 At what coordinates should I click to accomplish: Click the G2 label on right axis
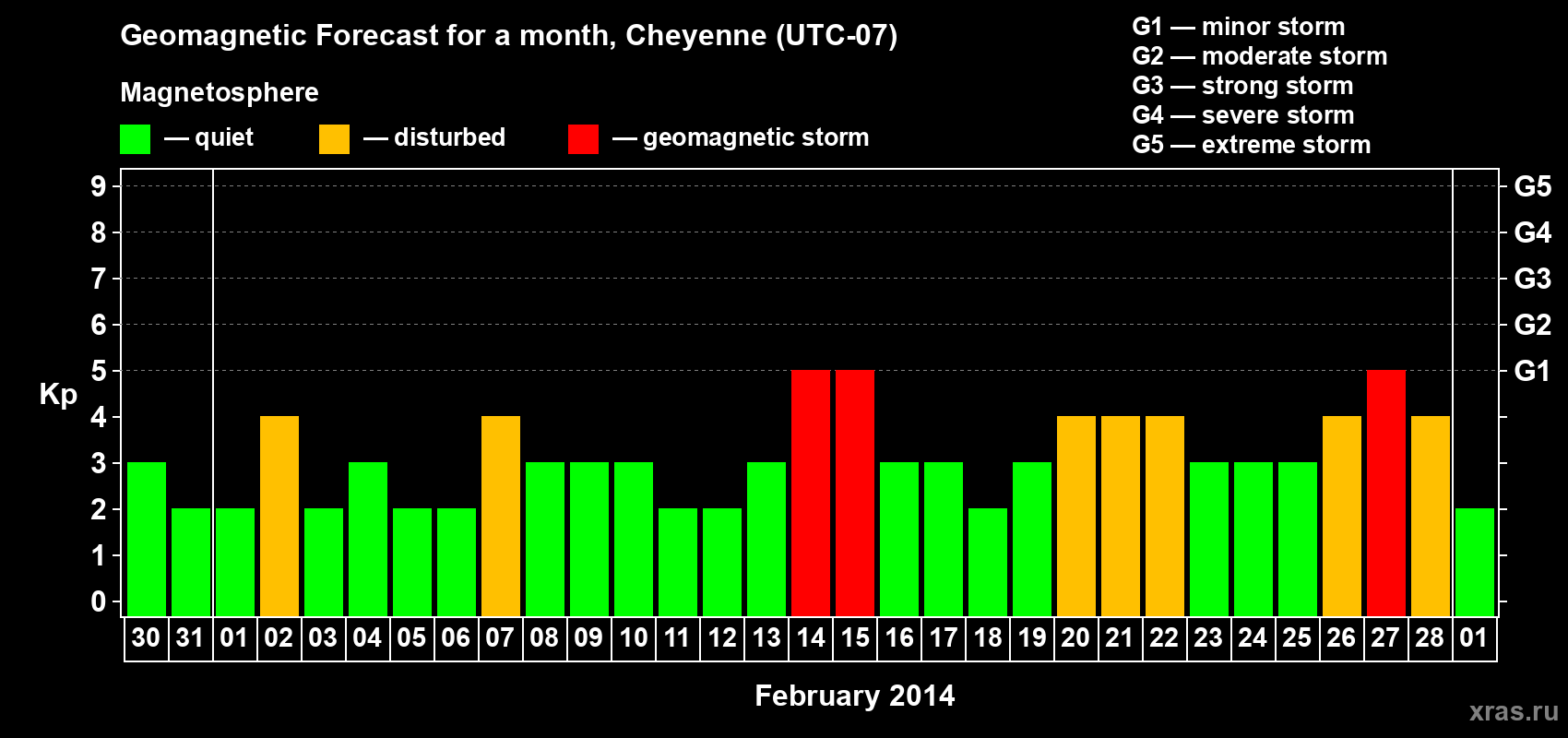(1532, 325)
